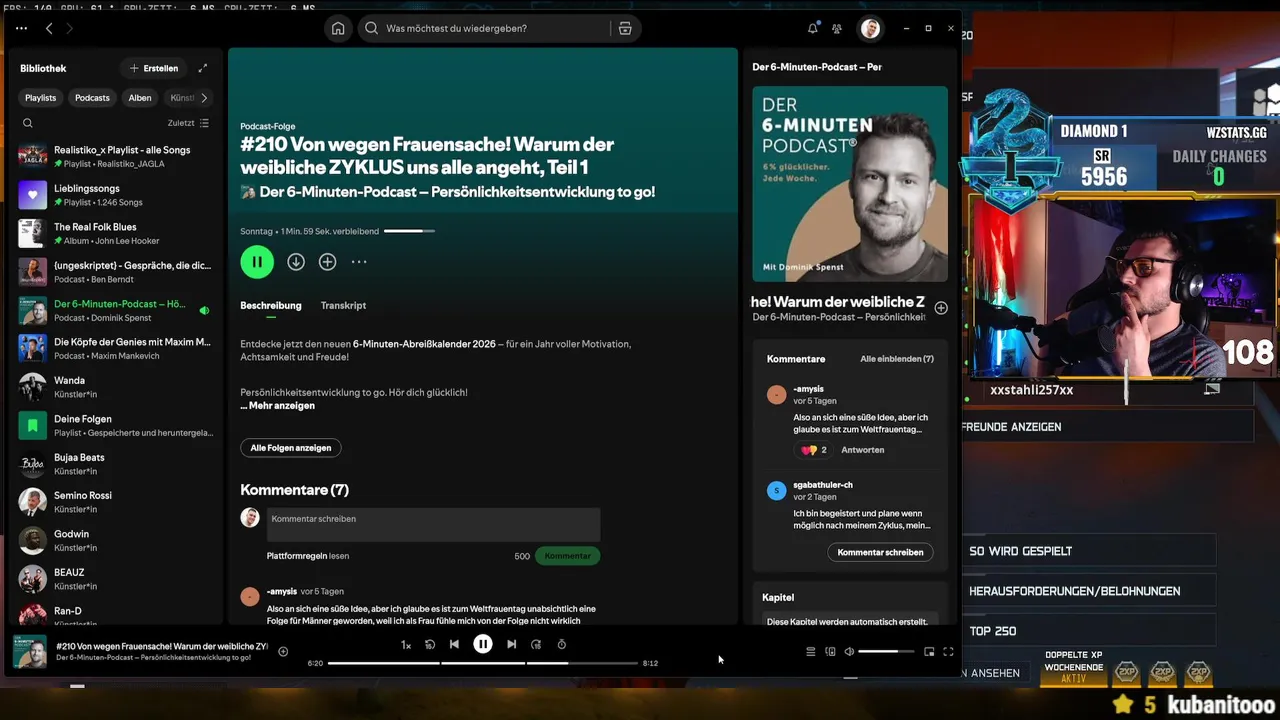This screenshot has height=720, width=1280.
Task: Add now-playing episode via sidebar plus icon
Action: [941, 308]
